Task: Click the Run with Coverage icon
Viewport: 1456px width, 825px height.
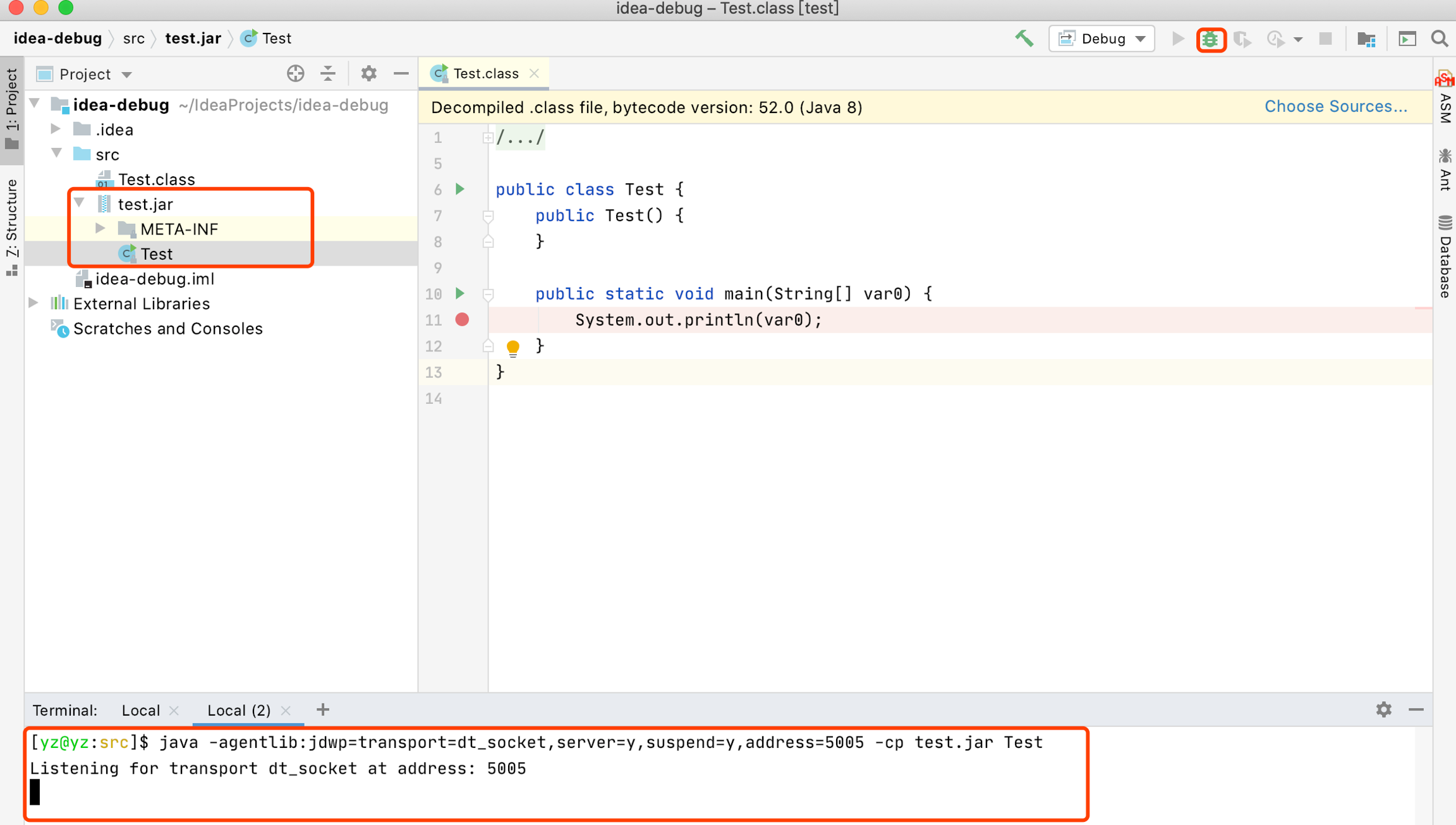Action: (1242, 39)
